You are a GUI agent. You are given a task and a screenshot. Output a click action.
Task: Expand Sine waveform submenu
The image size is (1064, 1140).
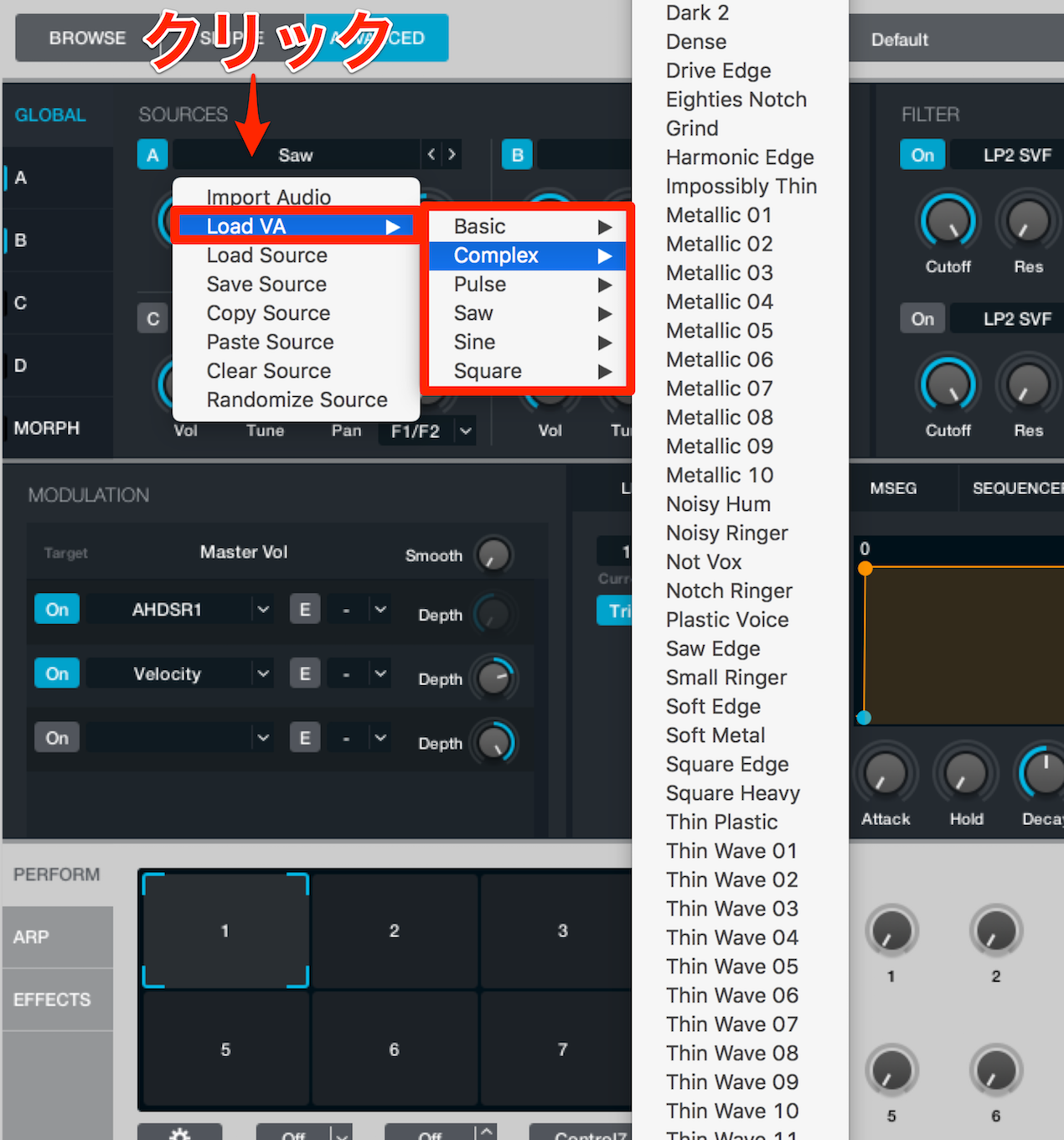pyautogui.click(x=527, y=342)
